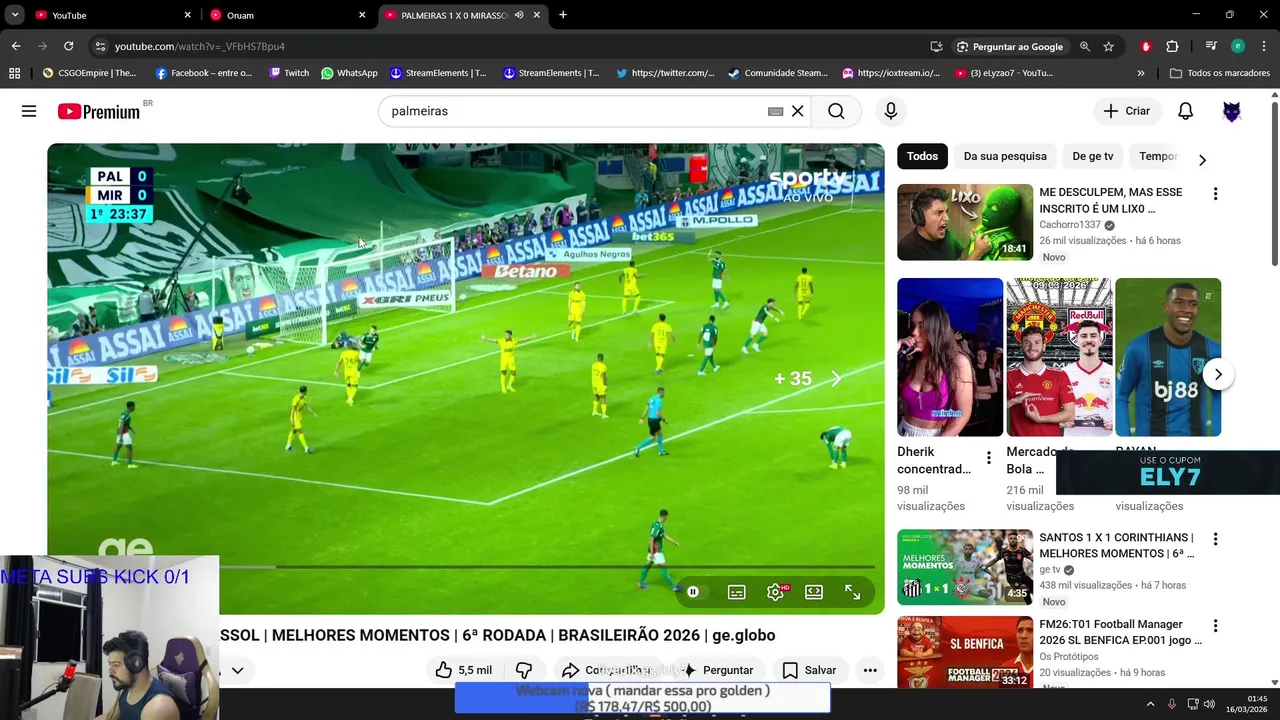The image size is (1280, 720).
Task: Open tab search dropdown in Chrome
Action: click(14, 15)
